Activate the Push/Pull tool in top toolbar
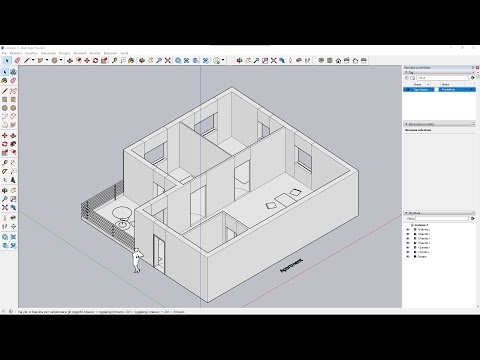 70,60
